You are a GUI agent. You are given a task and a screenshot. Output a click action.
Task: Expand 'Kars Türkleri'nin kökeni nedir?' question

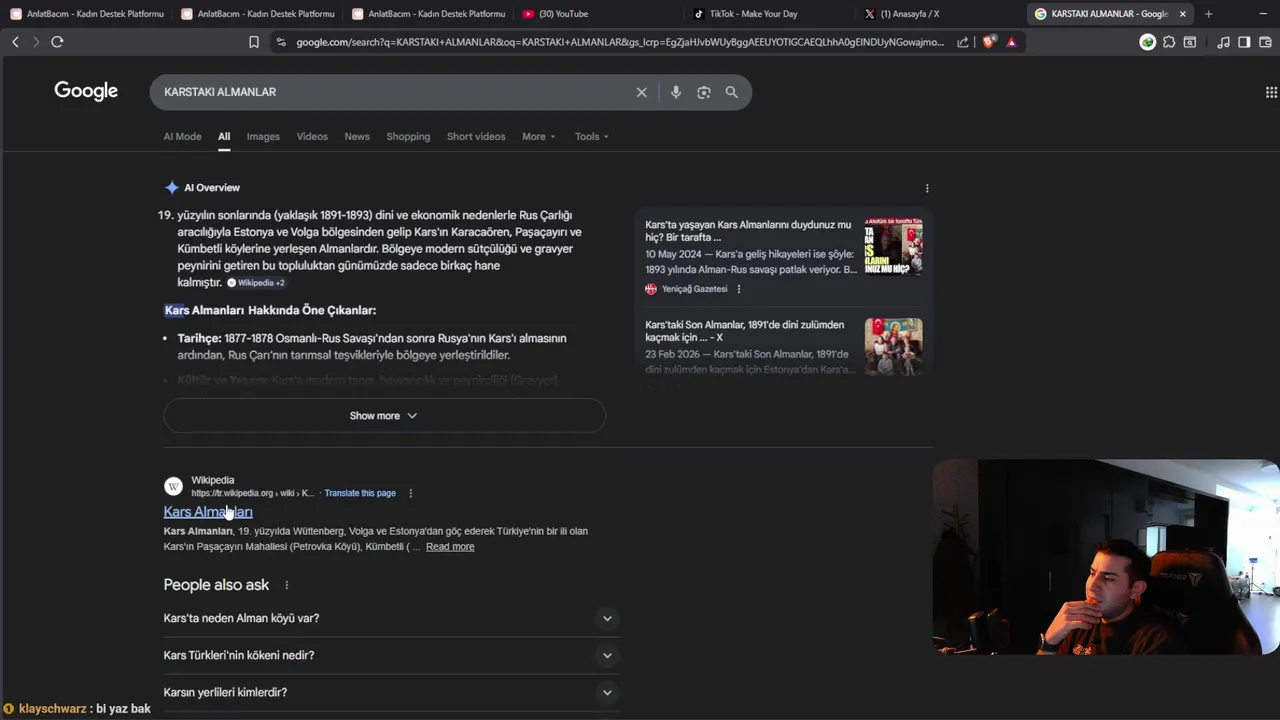click(x=391, y=655)
